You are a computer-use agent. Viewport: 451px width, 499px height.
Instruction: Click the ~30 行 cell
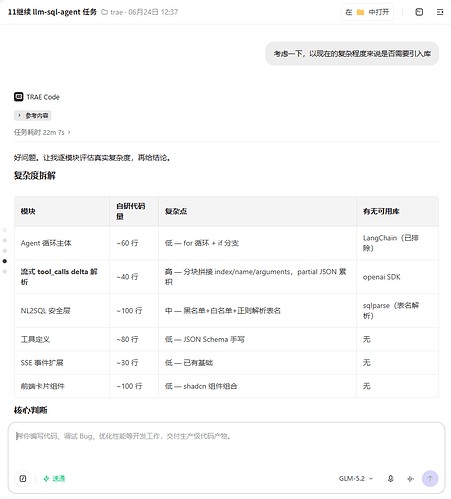click(x=134, y=363)
